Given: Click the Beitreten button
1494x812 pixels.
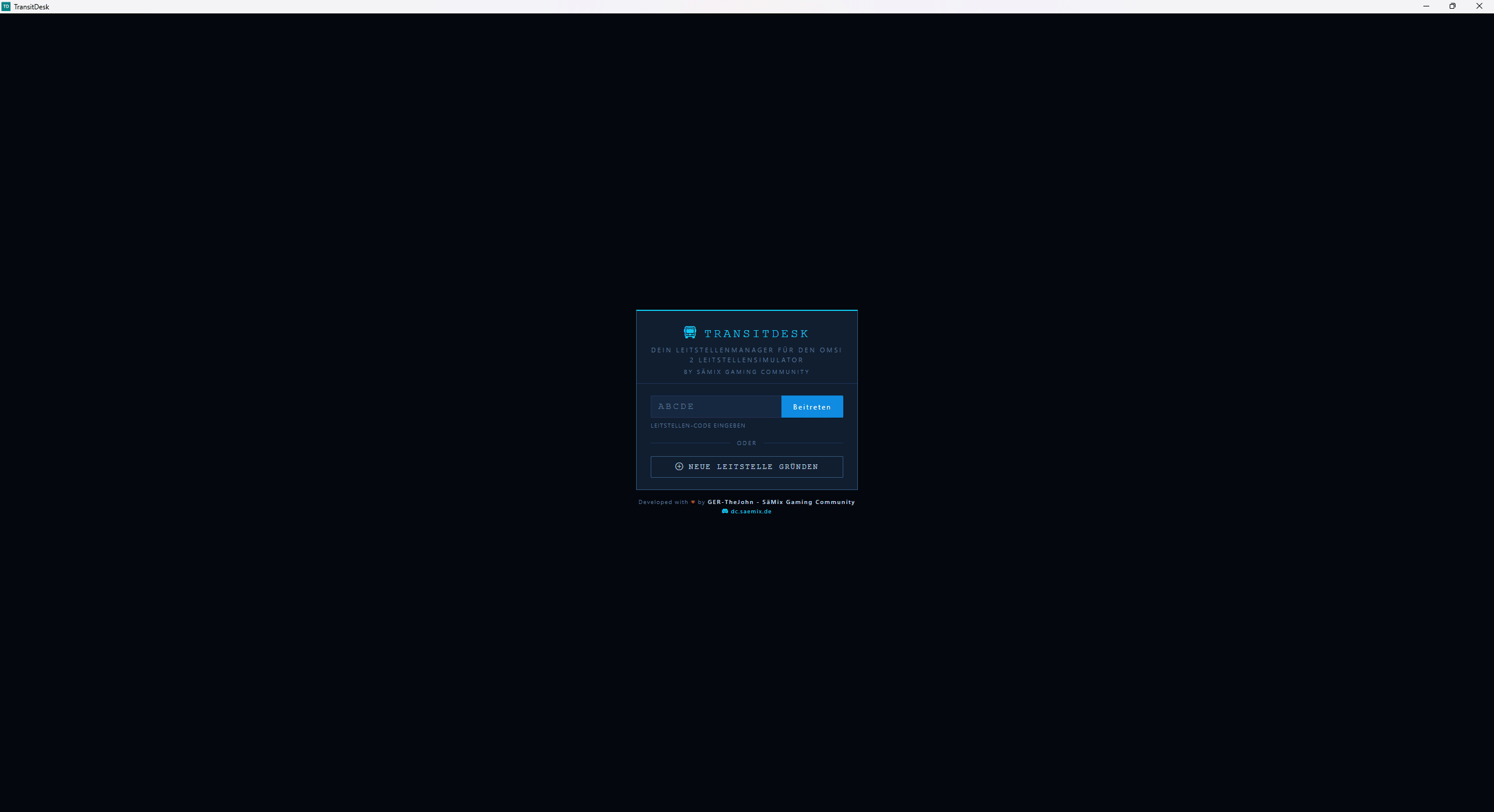Looking at the screenshot, I should pos(812,407).
